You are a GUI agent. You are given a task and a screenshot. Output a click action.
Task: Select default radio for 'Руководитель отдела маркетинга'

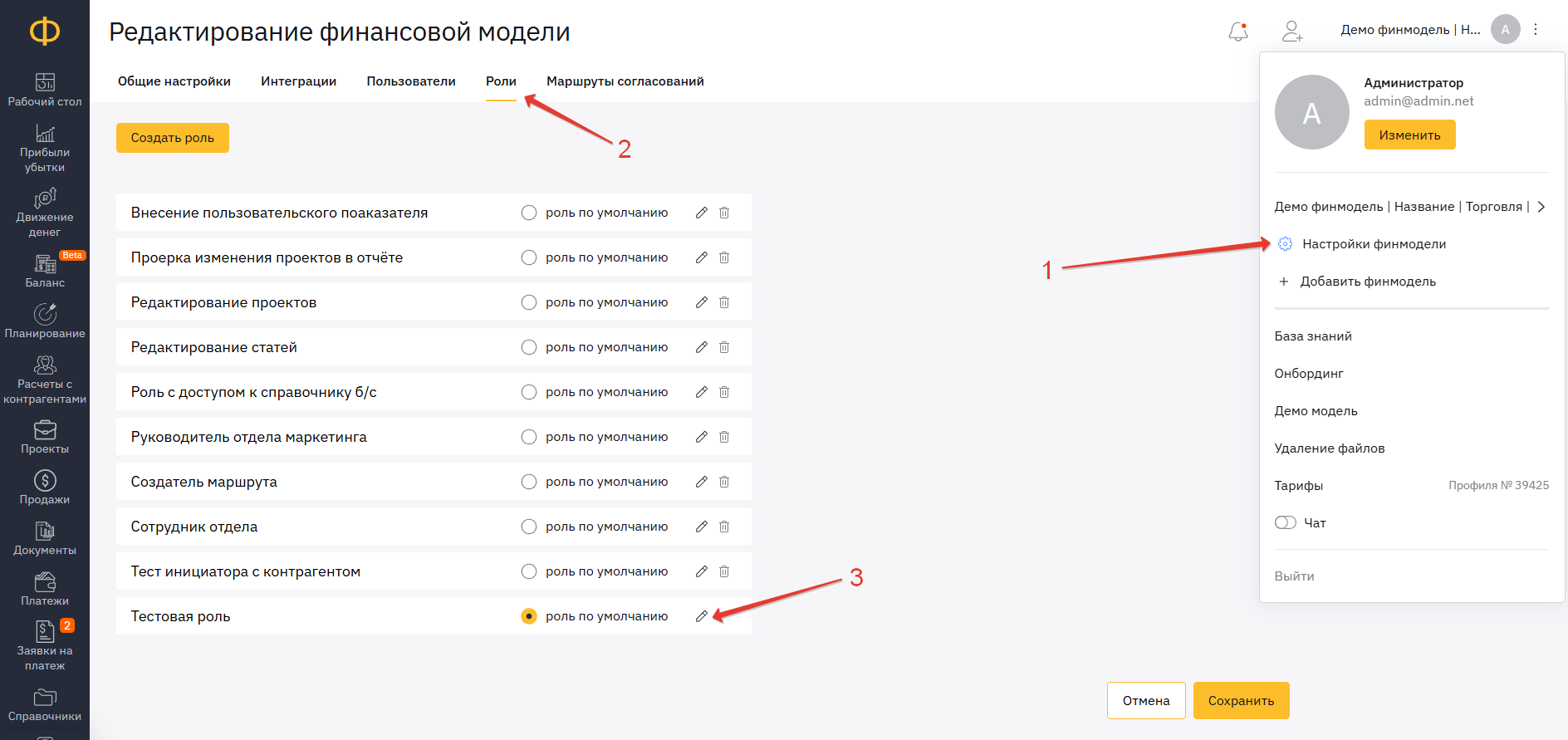[529, 437]
